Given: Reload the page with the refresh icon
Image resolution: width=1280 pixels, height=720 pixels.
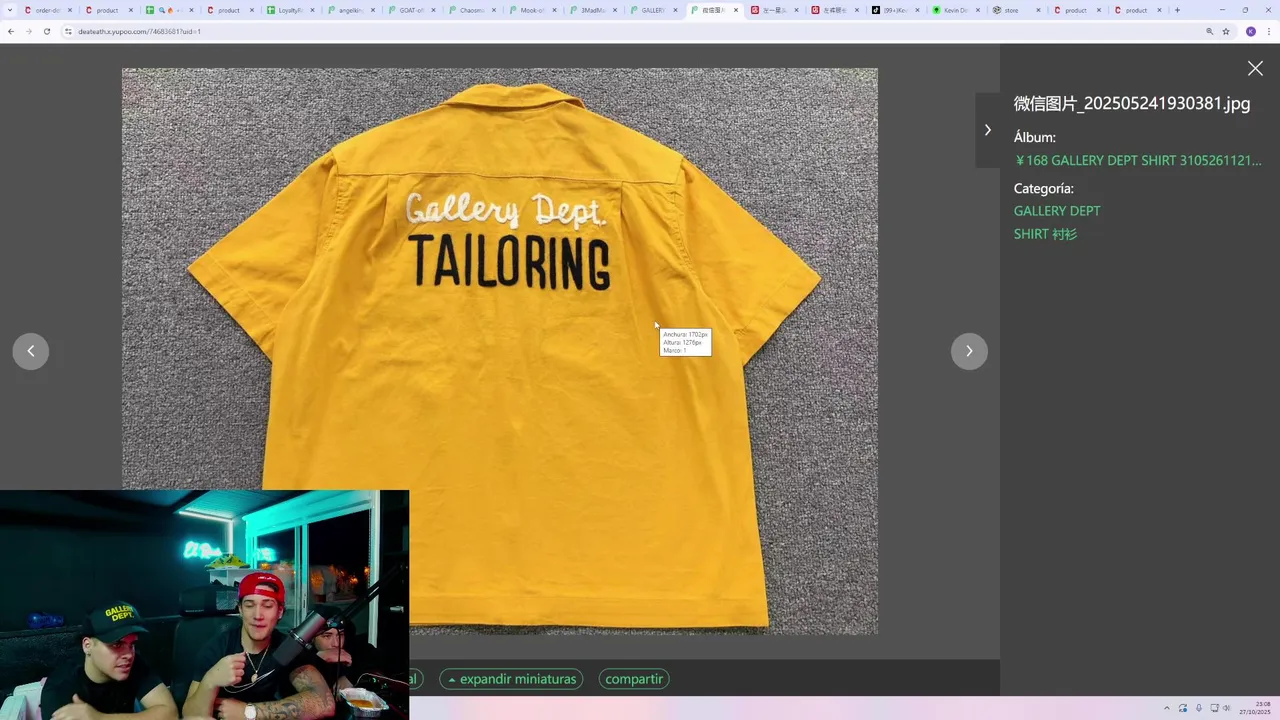Looking at the screenshot, I should coord(46,31).
